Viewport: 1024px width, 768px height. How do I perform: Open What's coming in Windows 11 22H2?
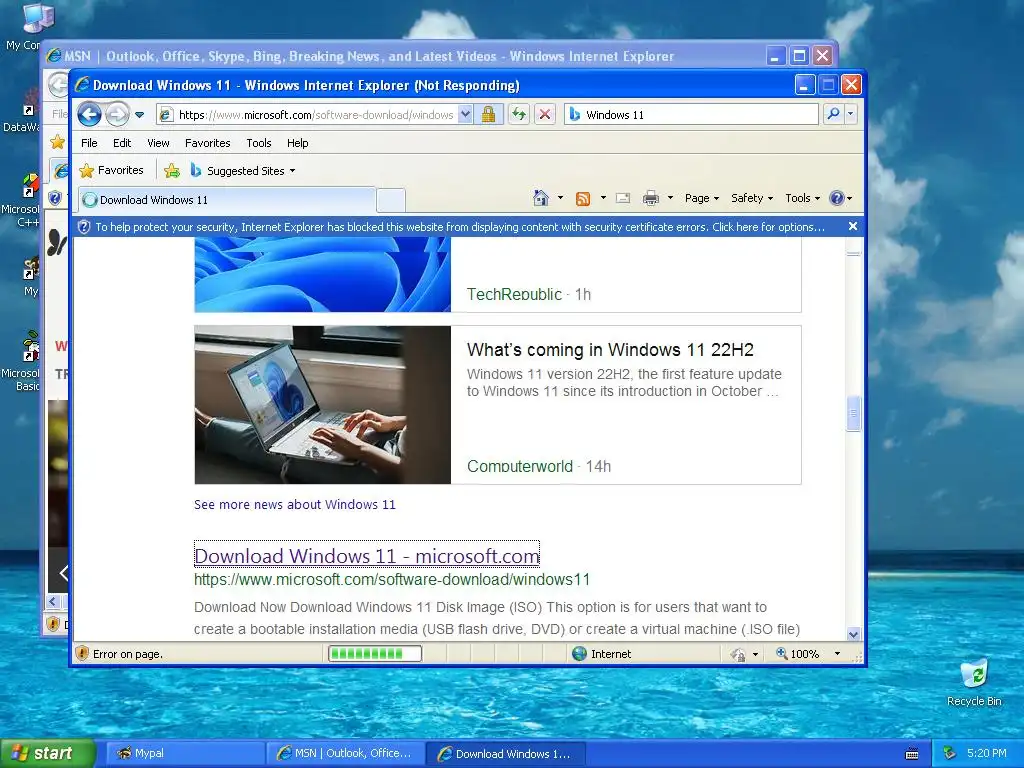click(x=610, y=350)
